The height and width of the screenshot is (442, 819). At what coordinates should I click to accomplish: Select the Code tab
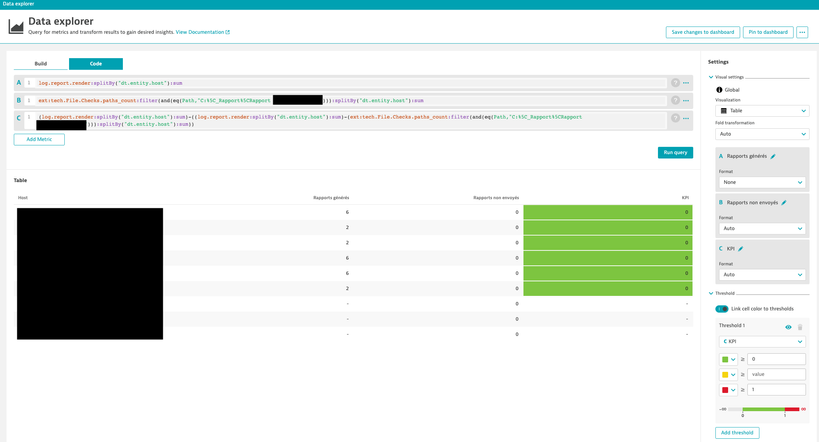click(96, 64)
